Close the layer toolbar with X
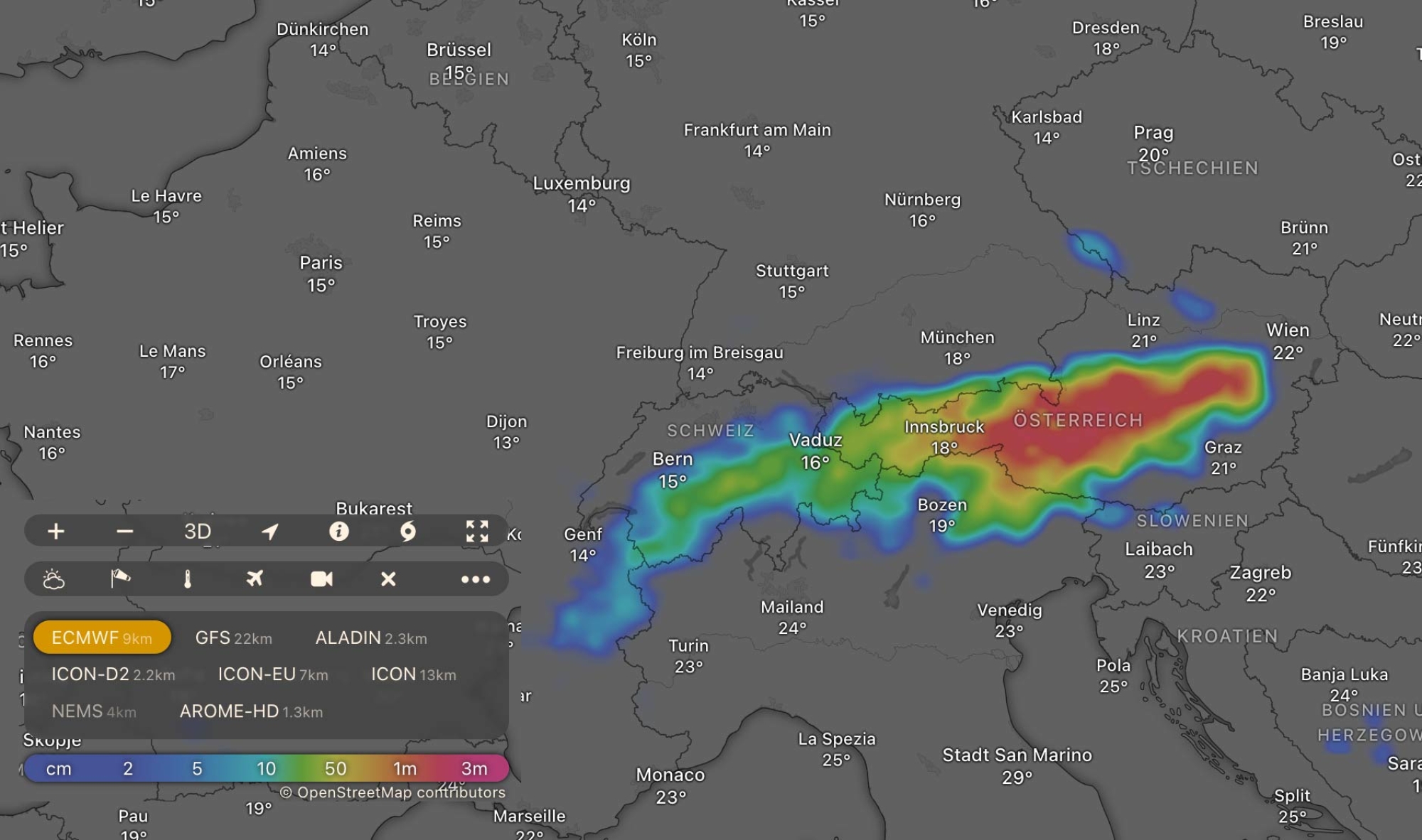Screen dimensions: 1422x840 tap(388, 579)
